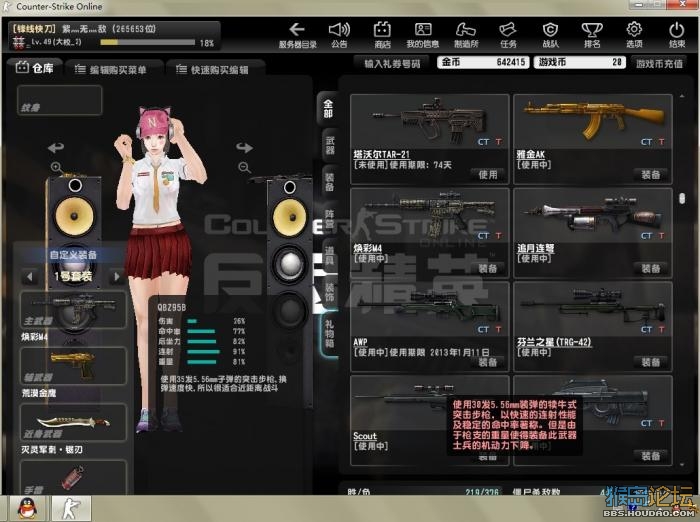Select the 芬兰之星 sniper image
The width and height of the screenshot is (700, 522).
coord(593,309)
